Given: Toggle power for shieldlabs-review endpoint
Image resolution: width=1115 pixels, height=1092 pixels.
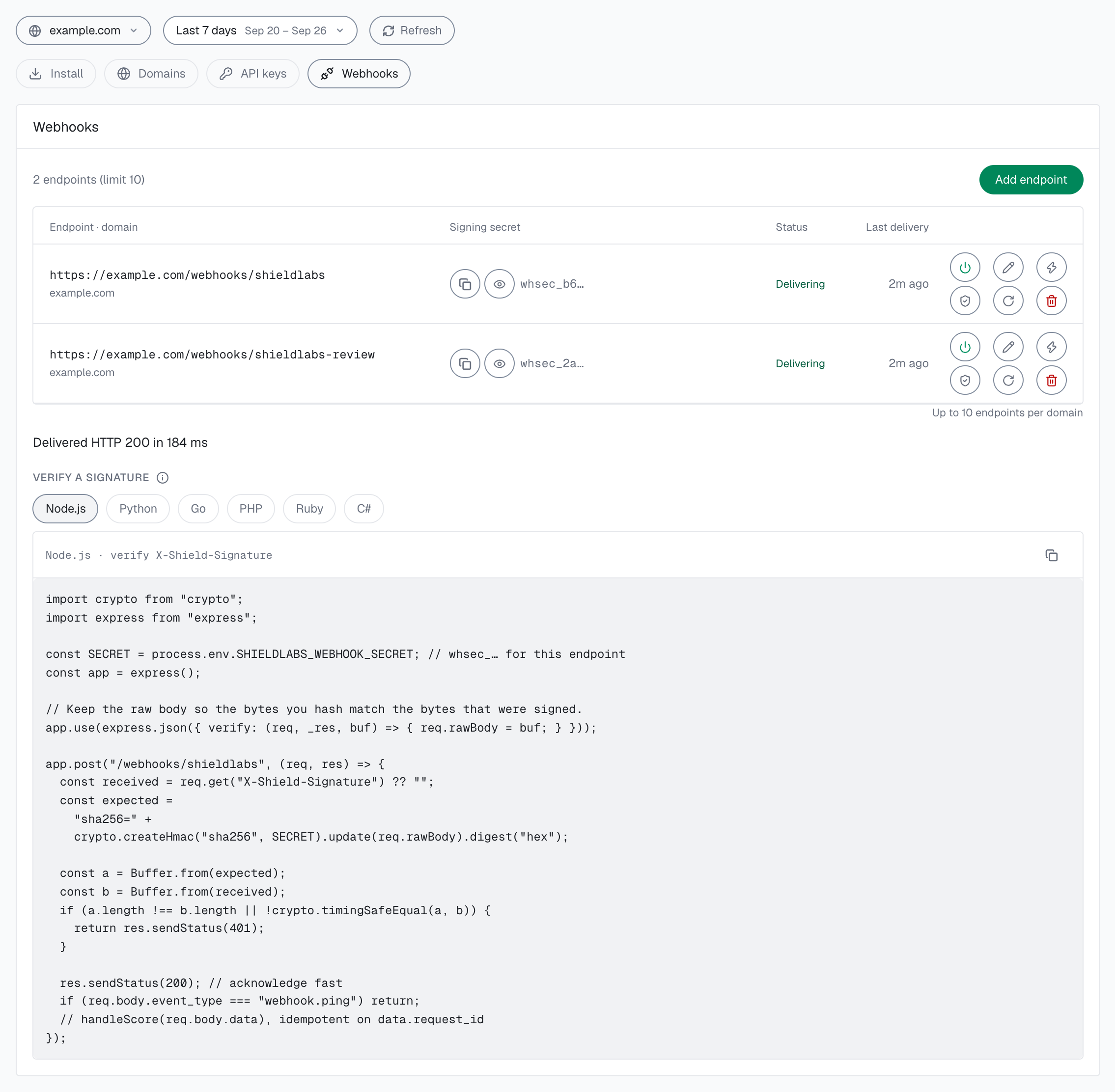Looking at the screenshot, I should click(965, 347).
